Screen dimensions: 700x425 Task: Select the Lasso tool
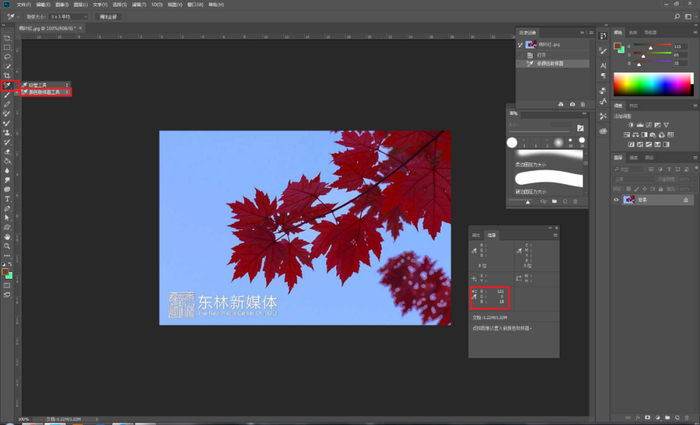7,56
